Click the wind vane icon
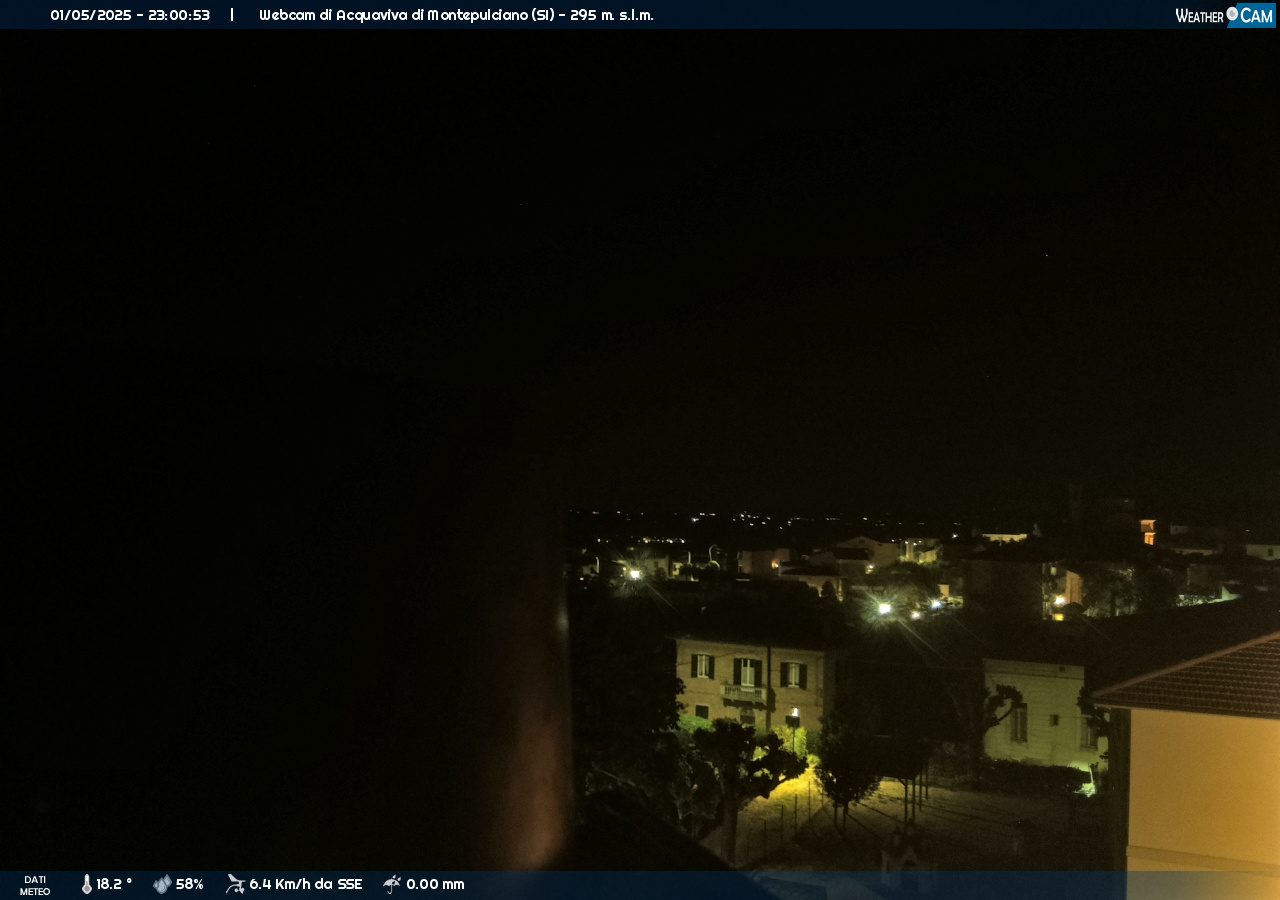Image resolution: width=1280 pixels, height=900 pixels. [x=235, y=884]
